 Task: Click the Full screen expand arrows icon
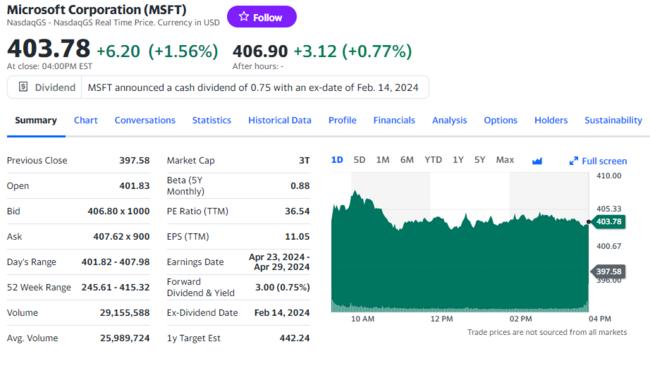click(x=574, y=161)
